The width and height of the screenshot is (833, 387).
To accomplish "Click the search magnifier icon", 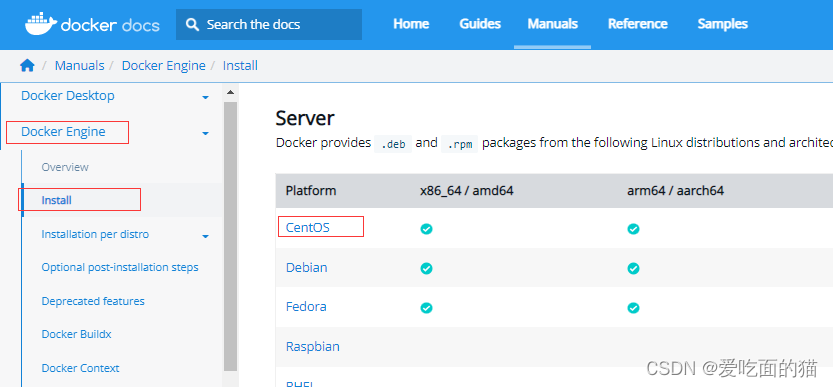I will point(193,24).
